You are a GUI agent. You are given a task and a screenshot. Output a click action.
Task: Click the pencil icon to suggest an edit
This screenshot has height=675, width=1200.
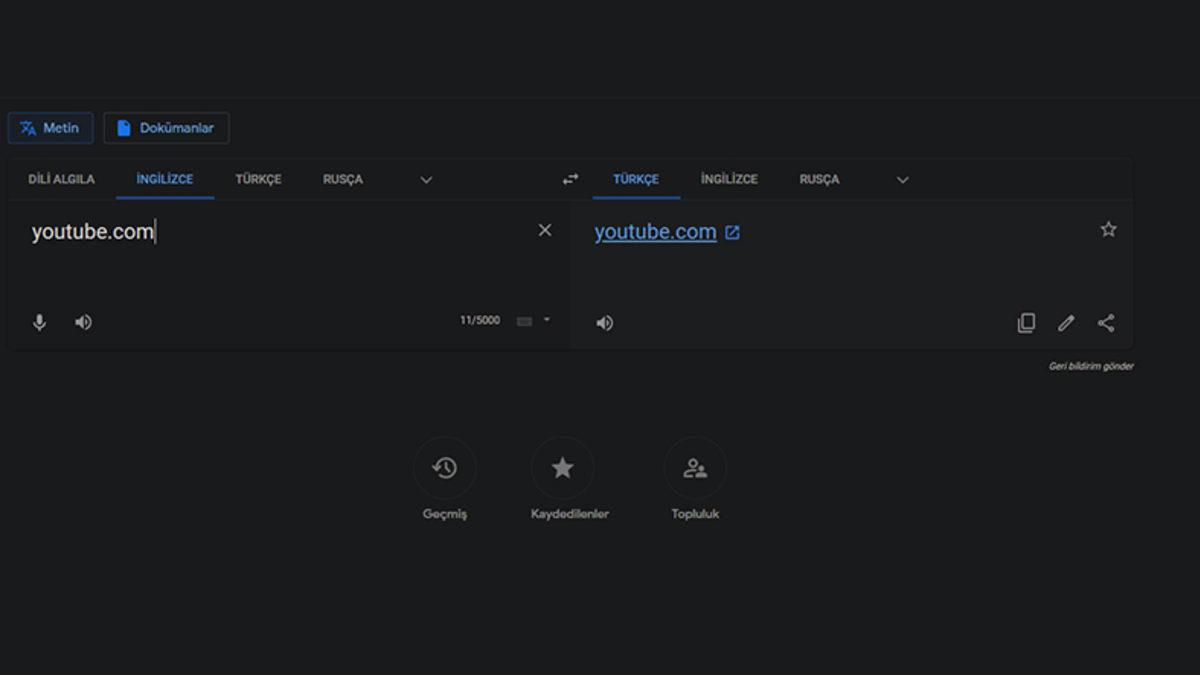[1066, 323]
